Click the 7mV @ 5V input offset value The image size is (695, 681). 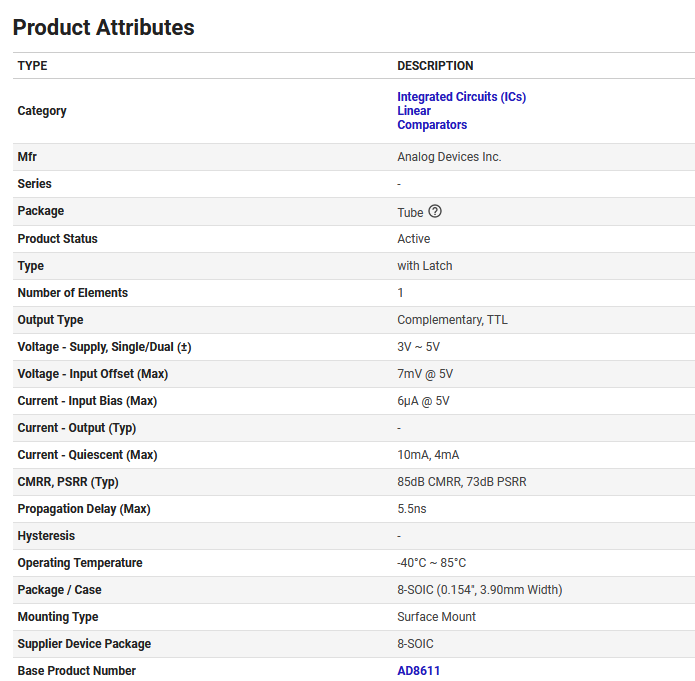point(425,374)
